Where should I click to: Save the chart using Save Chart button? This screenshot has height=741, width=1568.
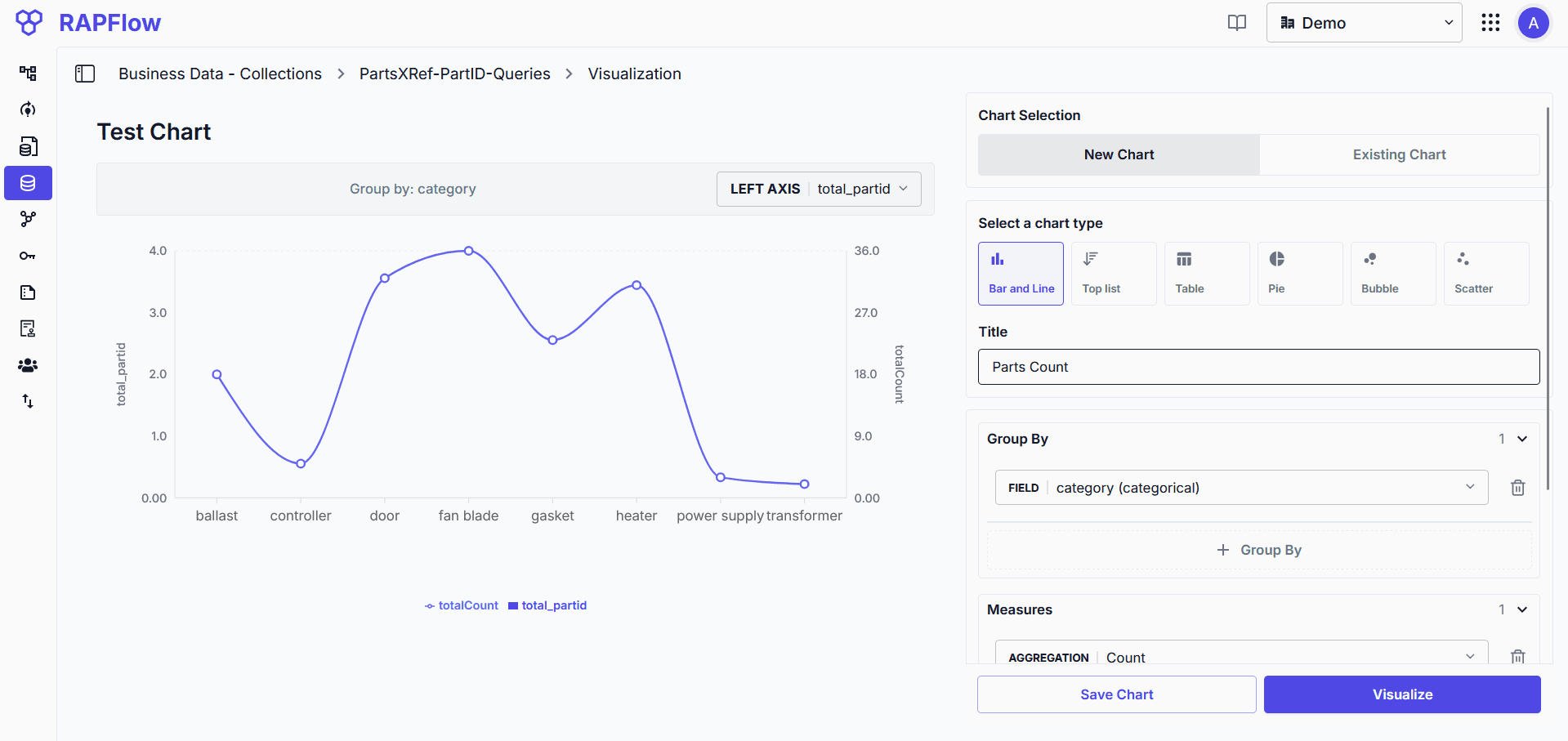point(1116,694)
